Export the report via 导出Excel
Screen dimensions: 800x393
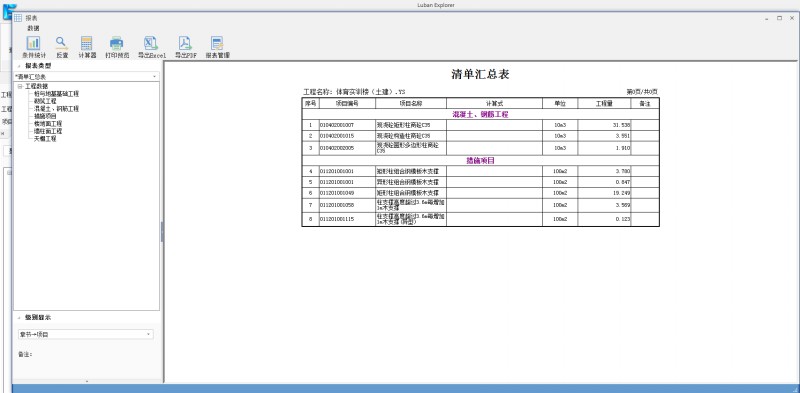152,47
